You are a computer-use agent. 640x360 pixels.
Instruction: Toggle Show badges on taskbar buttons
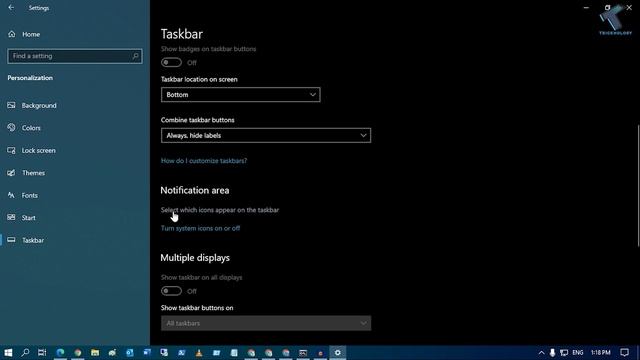click(x=171, y=62)
